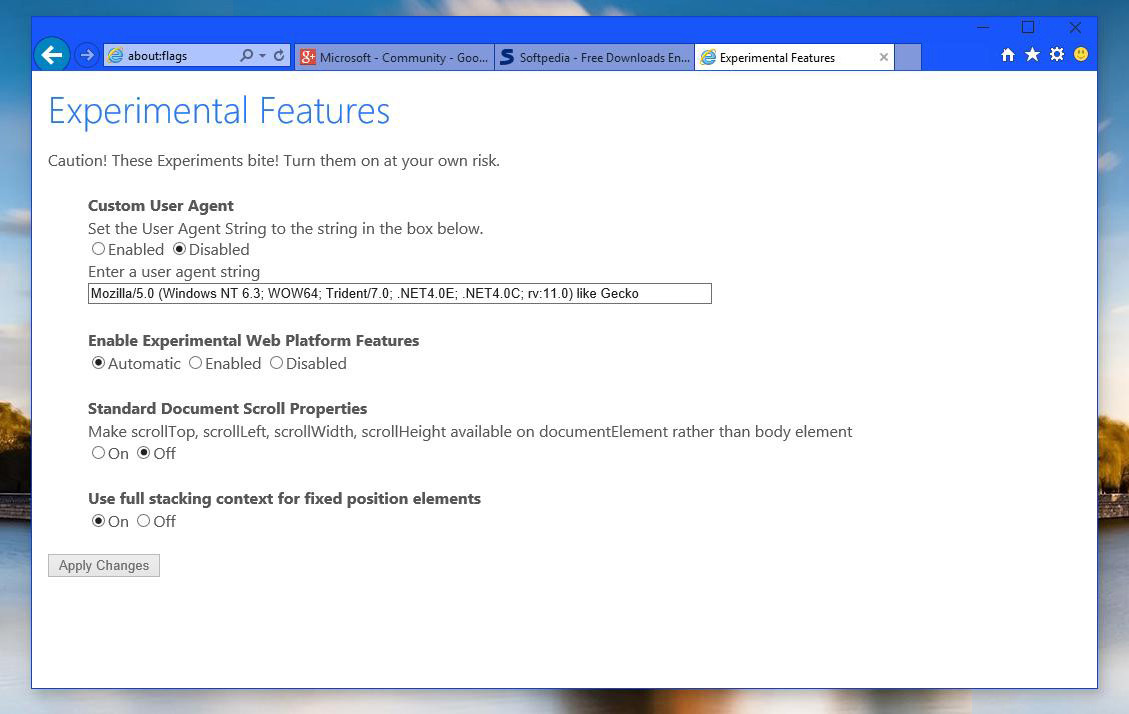The image size is (1129, 714).
Task: Switch to the Softpedia Free Downloads tab
Action: (x=594, y=57)
